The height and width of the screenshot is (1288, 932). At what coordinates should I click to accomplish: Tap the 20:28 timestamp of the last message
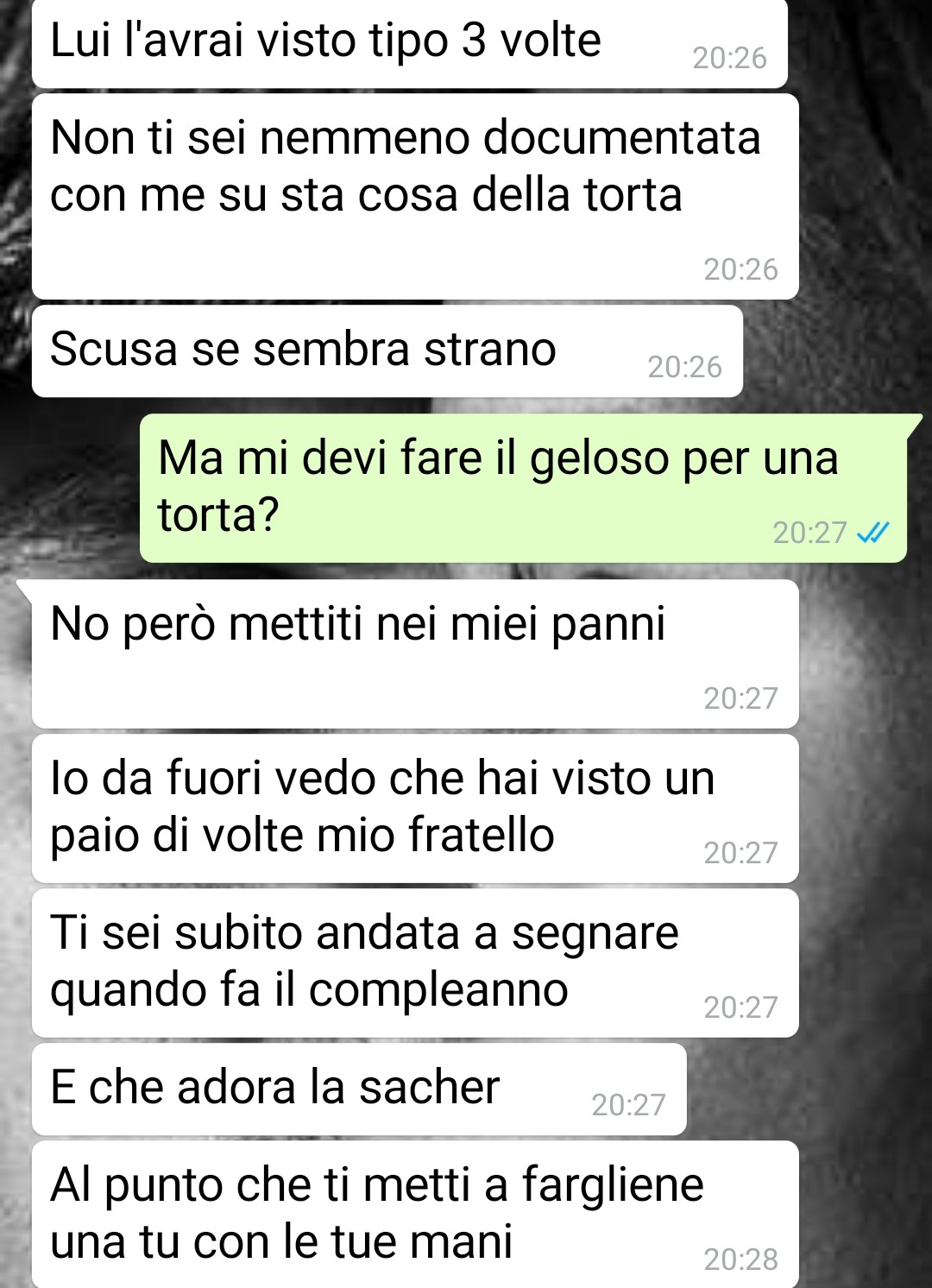point(740,1260)
